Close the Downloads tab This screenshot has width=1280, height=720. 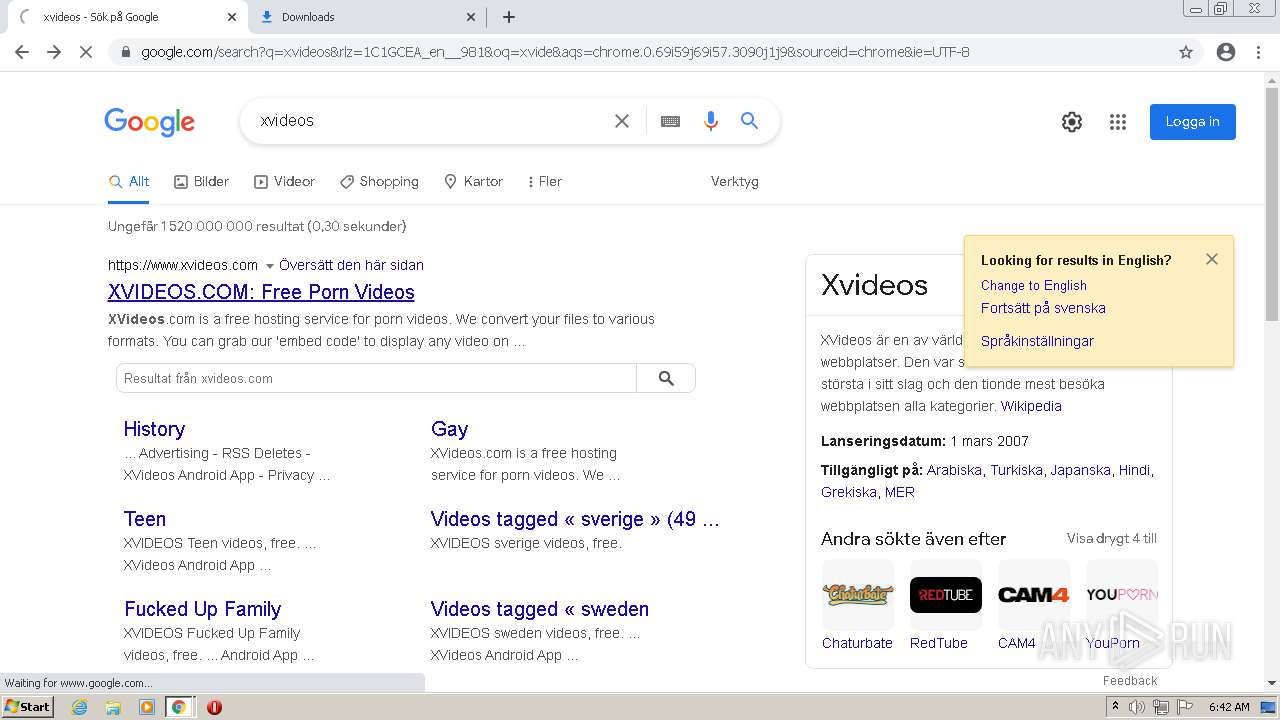471,17
